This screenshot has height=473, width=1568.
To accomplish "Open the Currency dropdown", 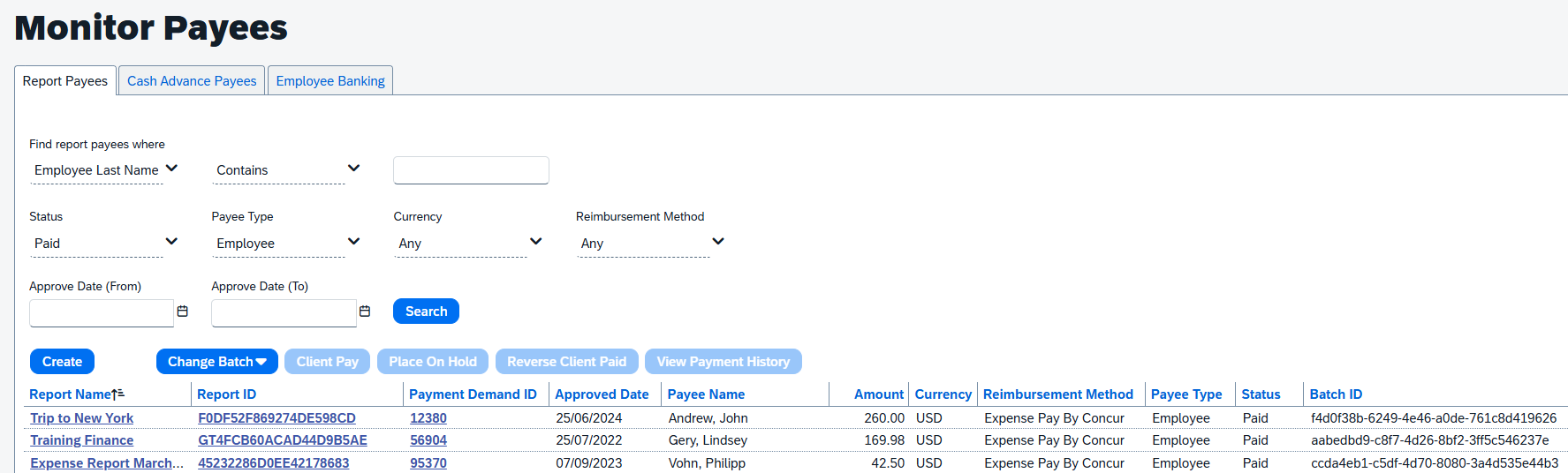I will pyautogui.click(x=470, y=244).
